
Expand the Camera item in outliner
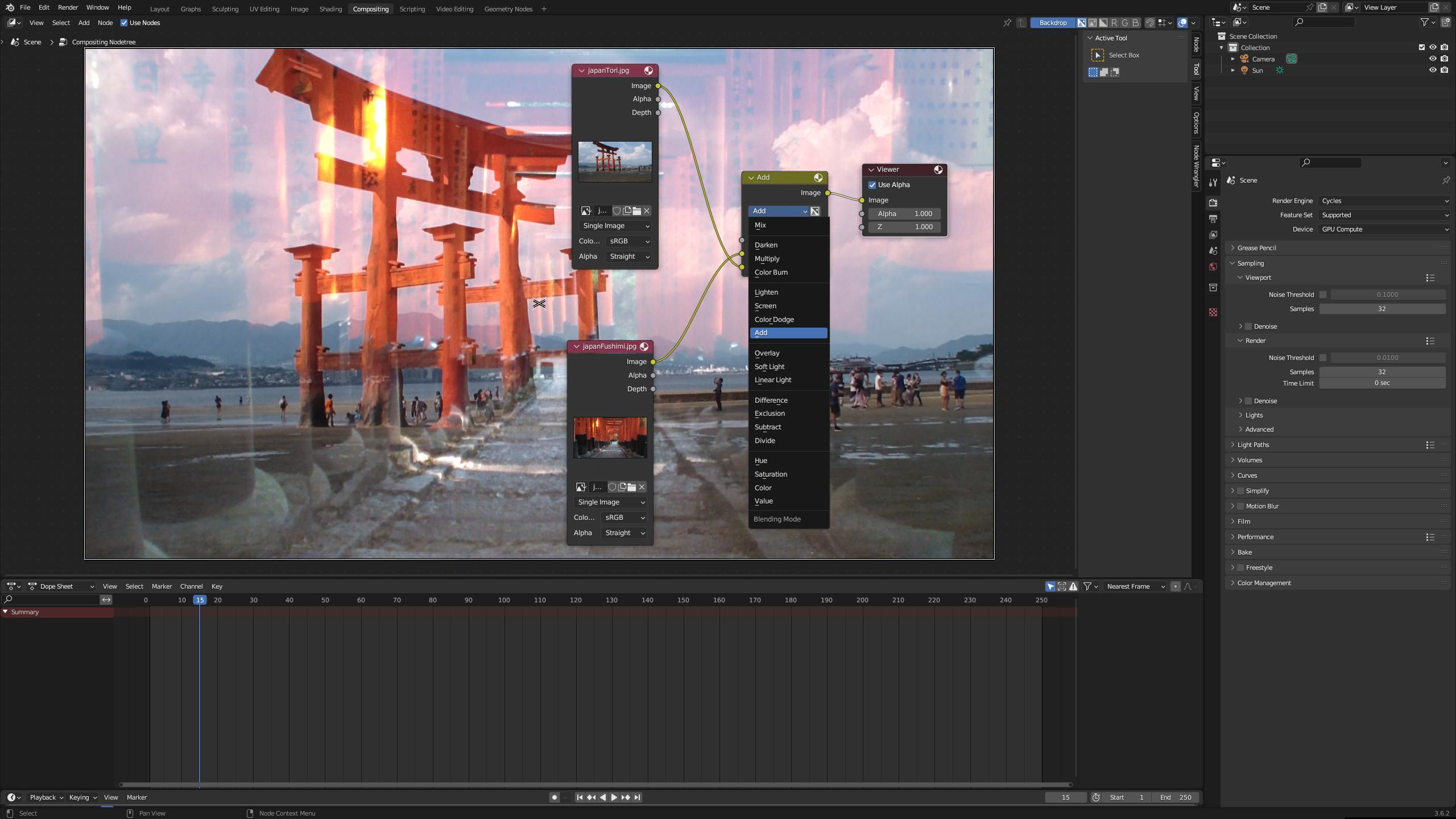[x=1232, y=59]
